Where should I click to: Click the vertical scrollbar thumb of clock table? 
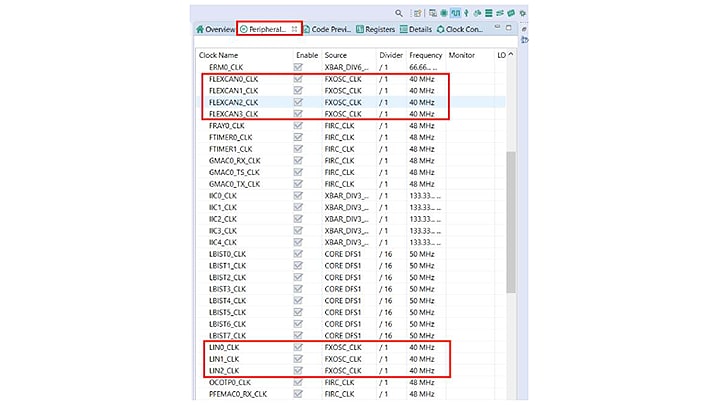[x=511, y=220]
